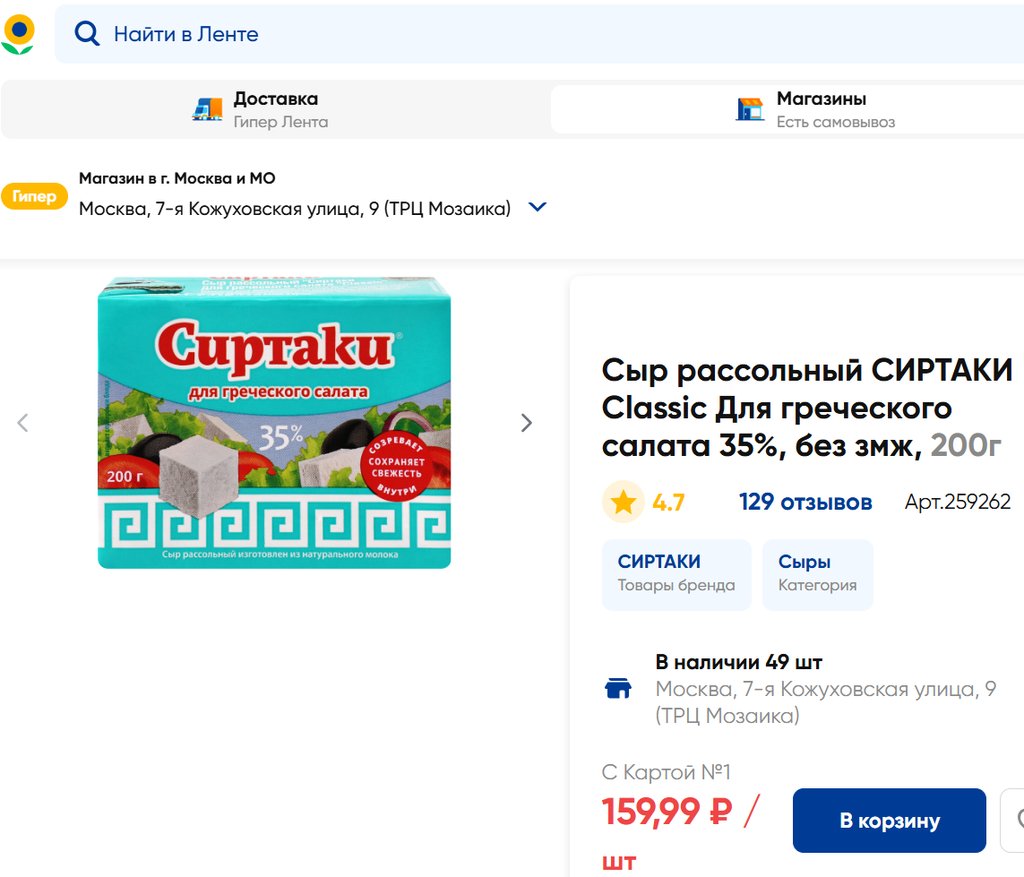Open the 129 отзывов reviews link
Image resolution: width=1024 pixels, height=877 pixels.
[x=805, y=502]
